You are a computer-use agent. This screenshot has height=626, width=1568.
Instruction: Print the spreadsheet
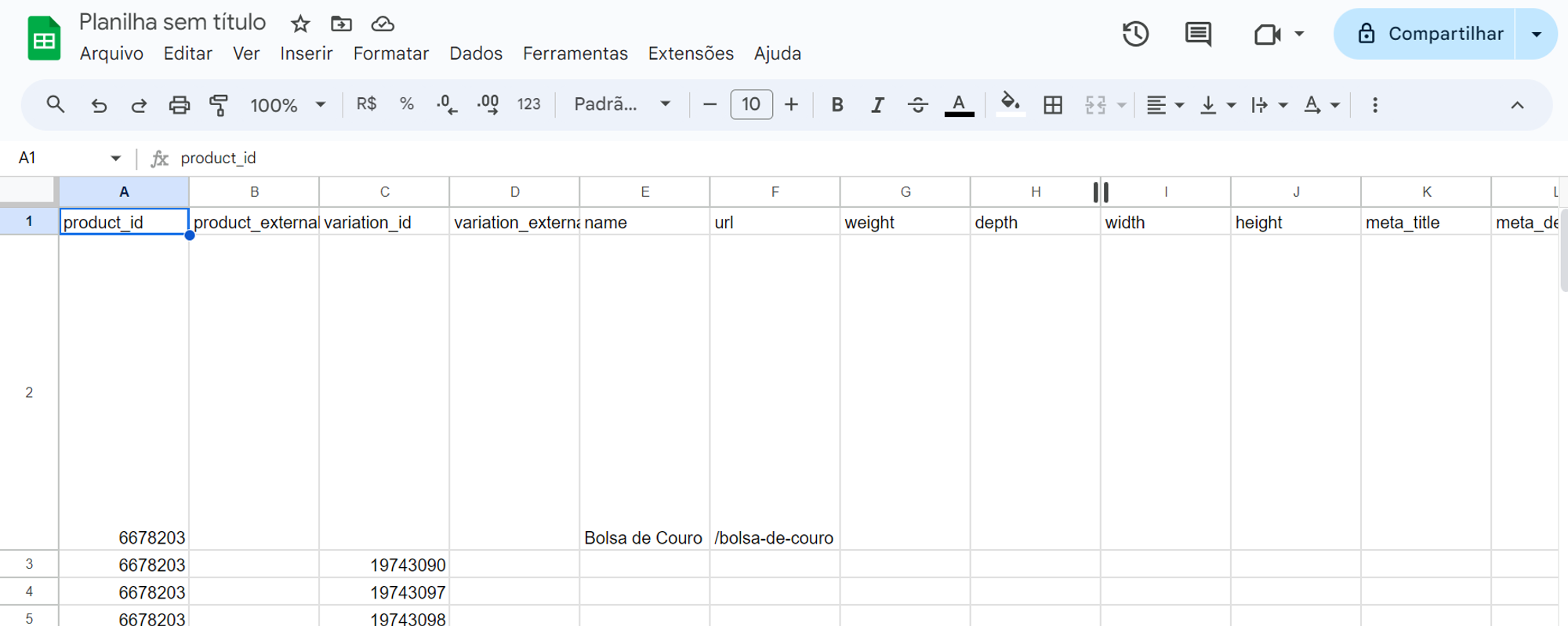(x=180, y=104)
